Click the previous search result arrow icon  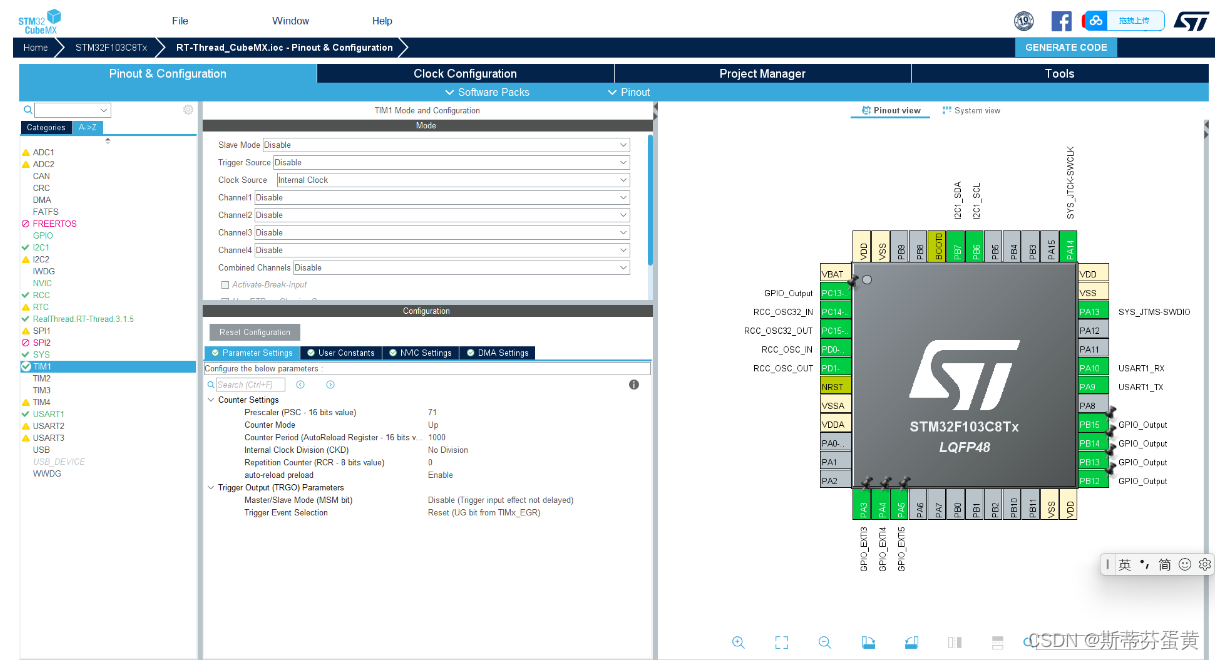pyautogui.click(x=300, y=384)
